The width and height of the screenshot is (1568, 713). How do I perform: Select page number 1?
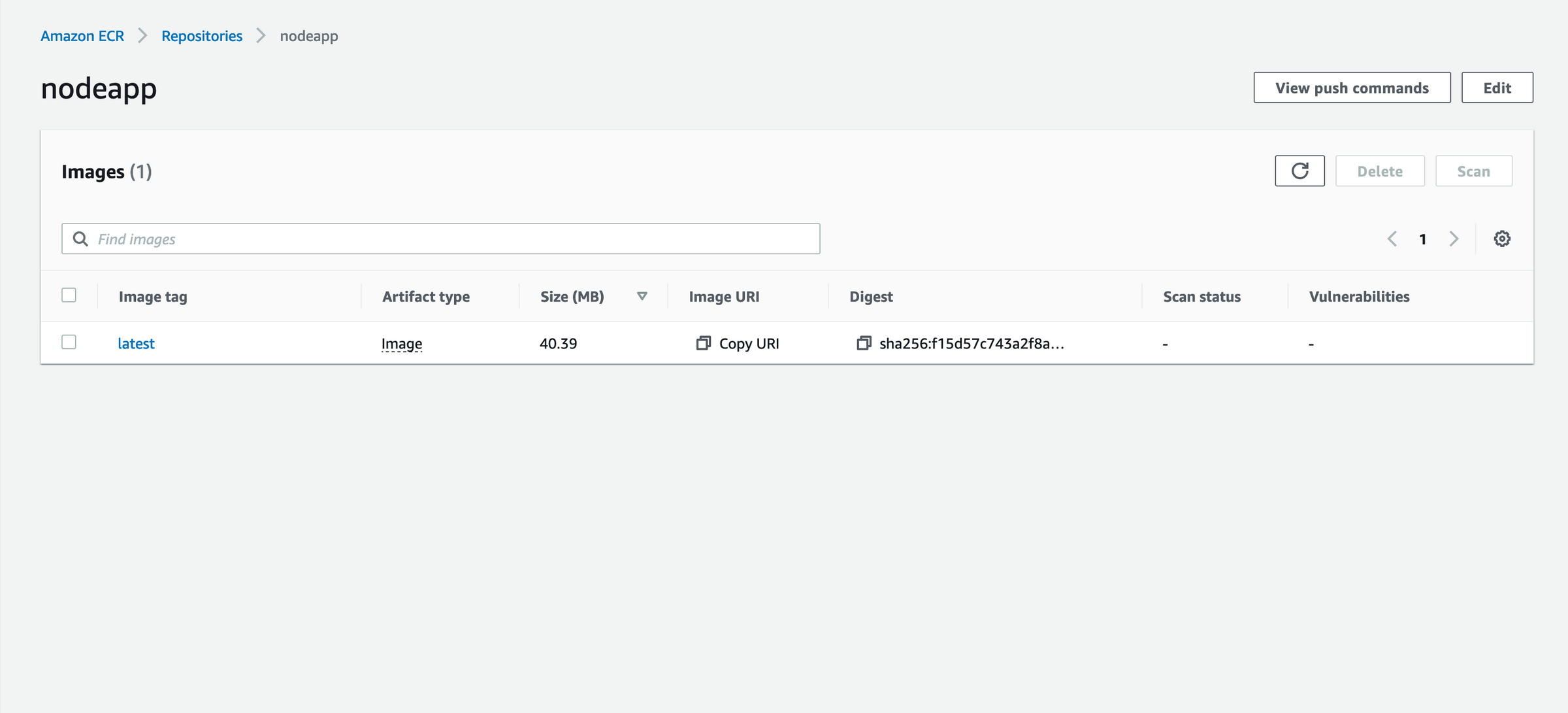(1423, 239)
